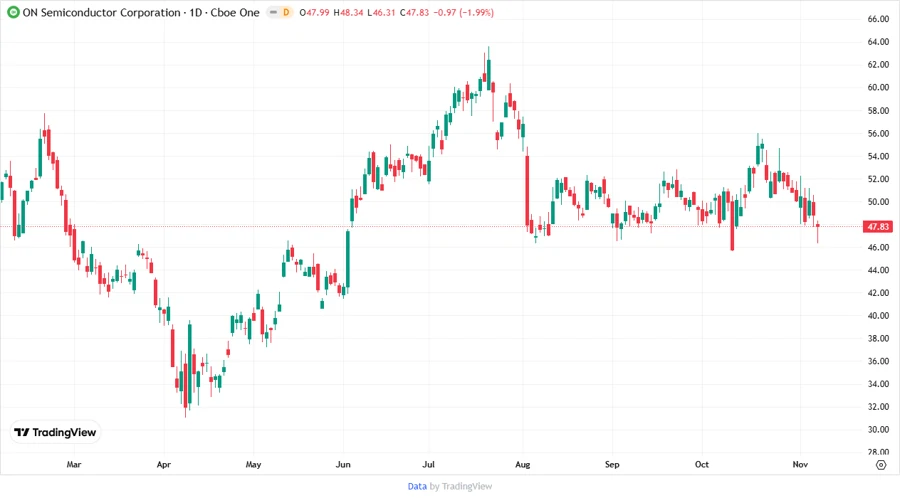Click the low value L46.31
Viewport: 900px width, 498px height.
coord(381,13)
